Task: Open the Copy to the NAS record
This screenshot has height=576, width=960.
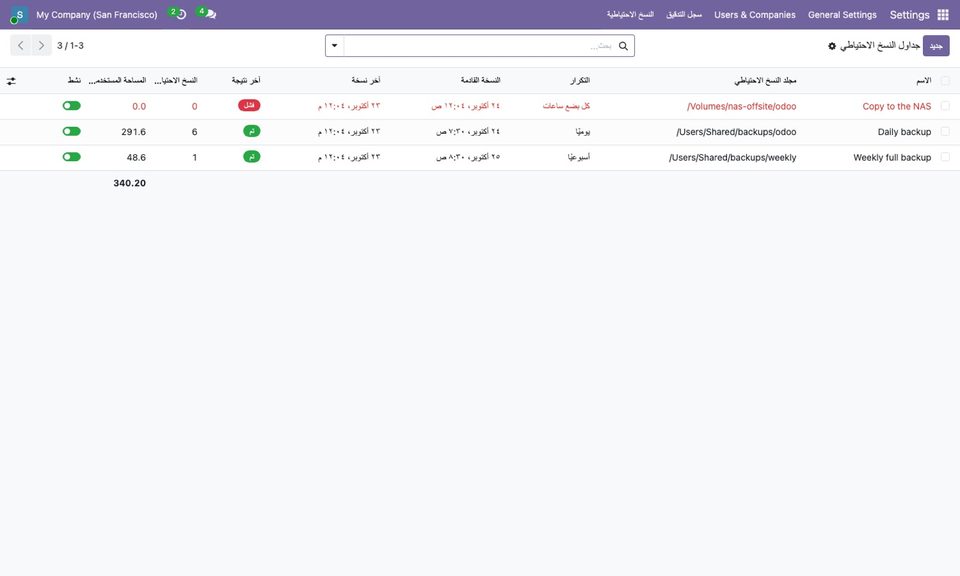Action: (896, 107)
